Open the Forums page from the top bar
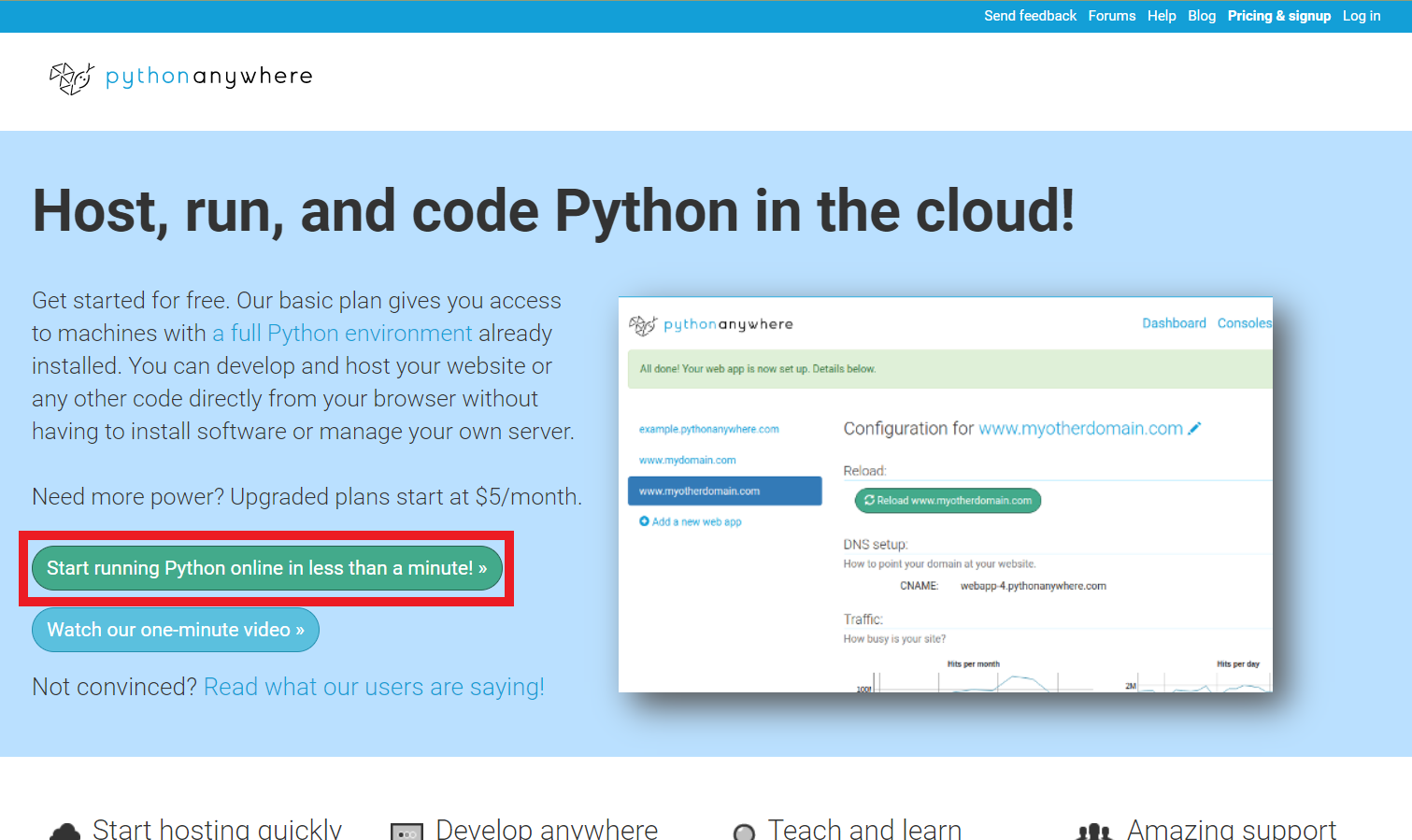 [x=1111, y=15]
